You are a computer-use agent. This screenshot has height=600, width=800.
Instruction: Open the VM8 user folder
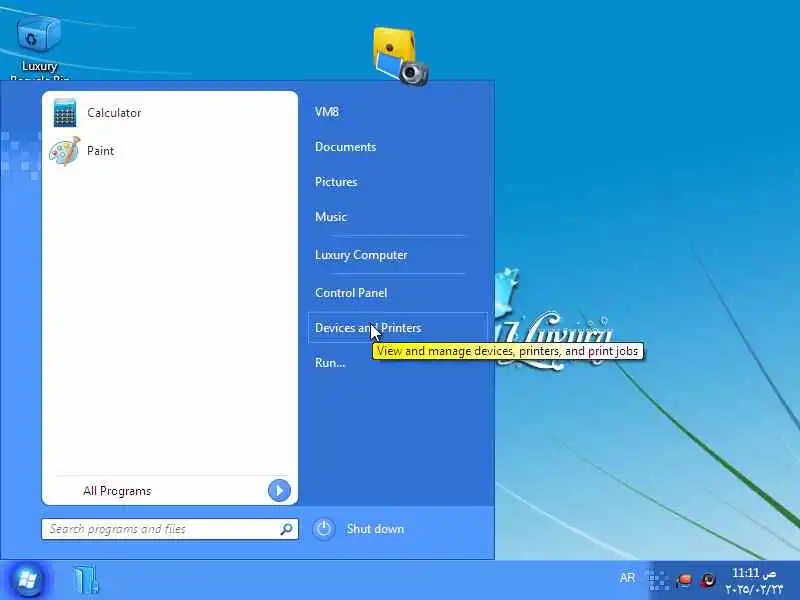point(327,112)
